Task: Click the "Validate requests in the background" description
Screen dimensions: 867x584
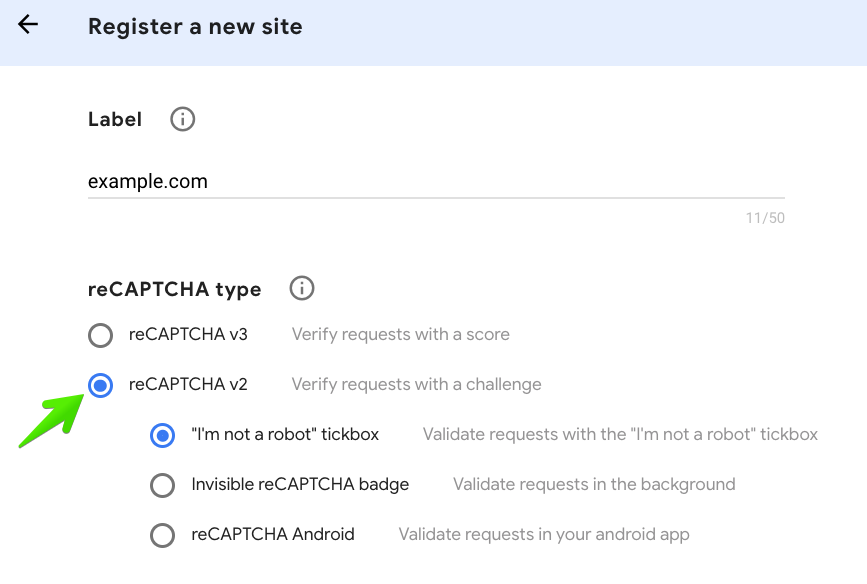Action: click(x=594, y=484)
